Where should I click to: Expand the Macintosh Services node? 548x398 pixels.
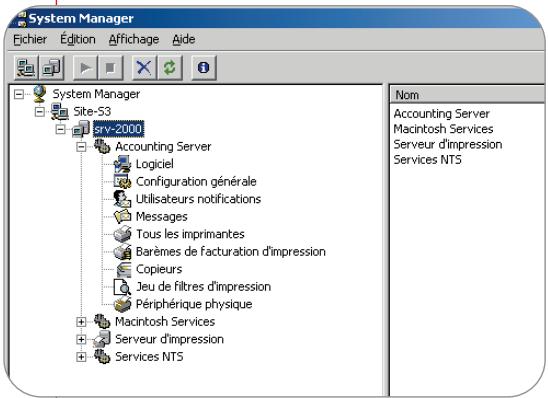(x=81, y=322)
